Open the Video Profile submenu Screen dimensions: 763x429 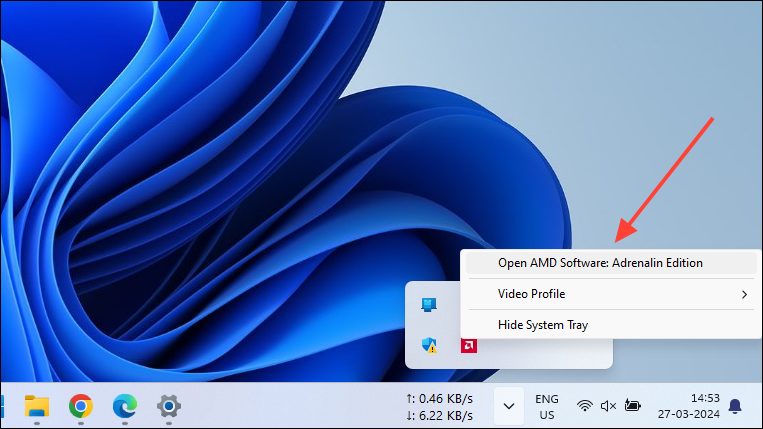611,294
